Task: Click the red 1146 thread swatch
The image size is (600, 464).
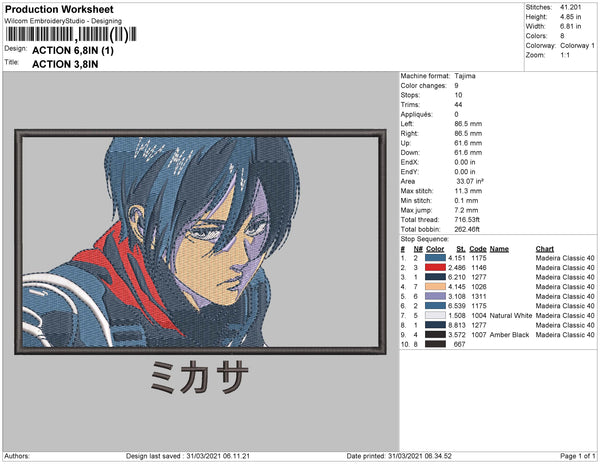Action: (435, 268)
